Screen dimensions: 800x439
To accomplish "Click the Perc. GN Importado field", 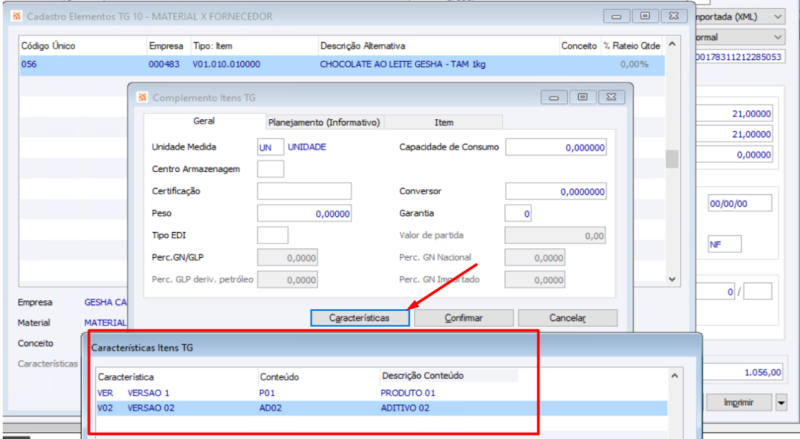I will (535, 280).
